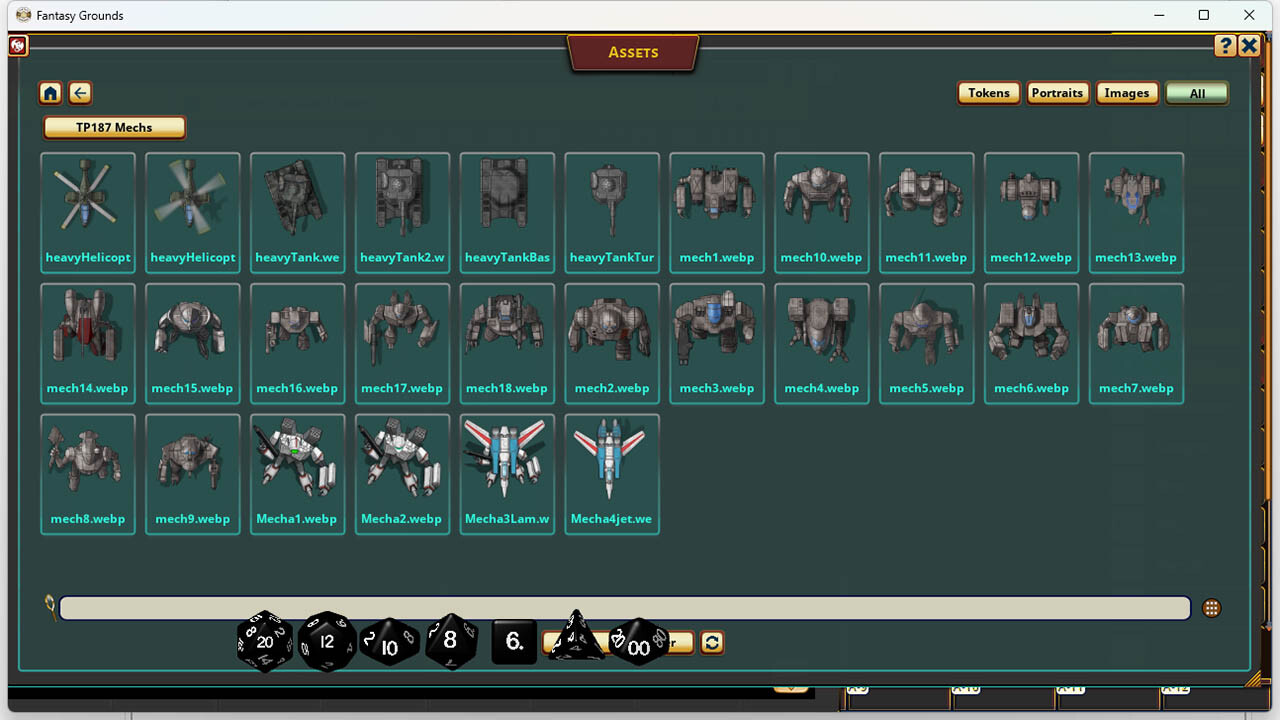Click the Home icon in Assets window
This screenshot has height=720, width=1280.
coord(50,93)
